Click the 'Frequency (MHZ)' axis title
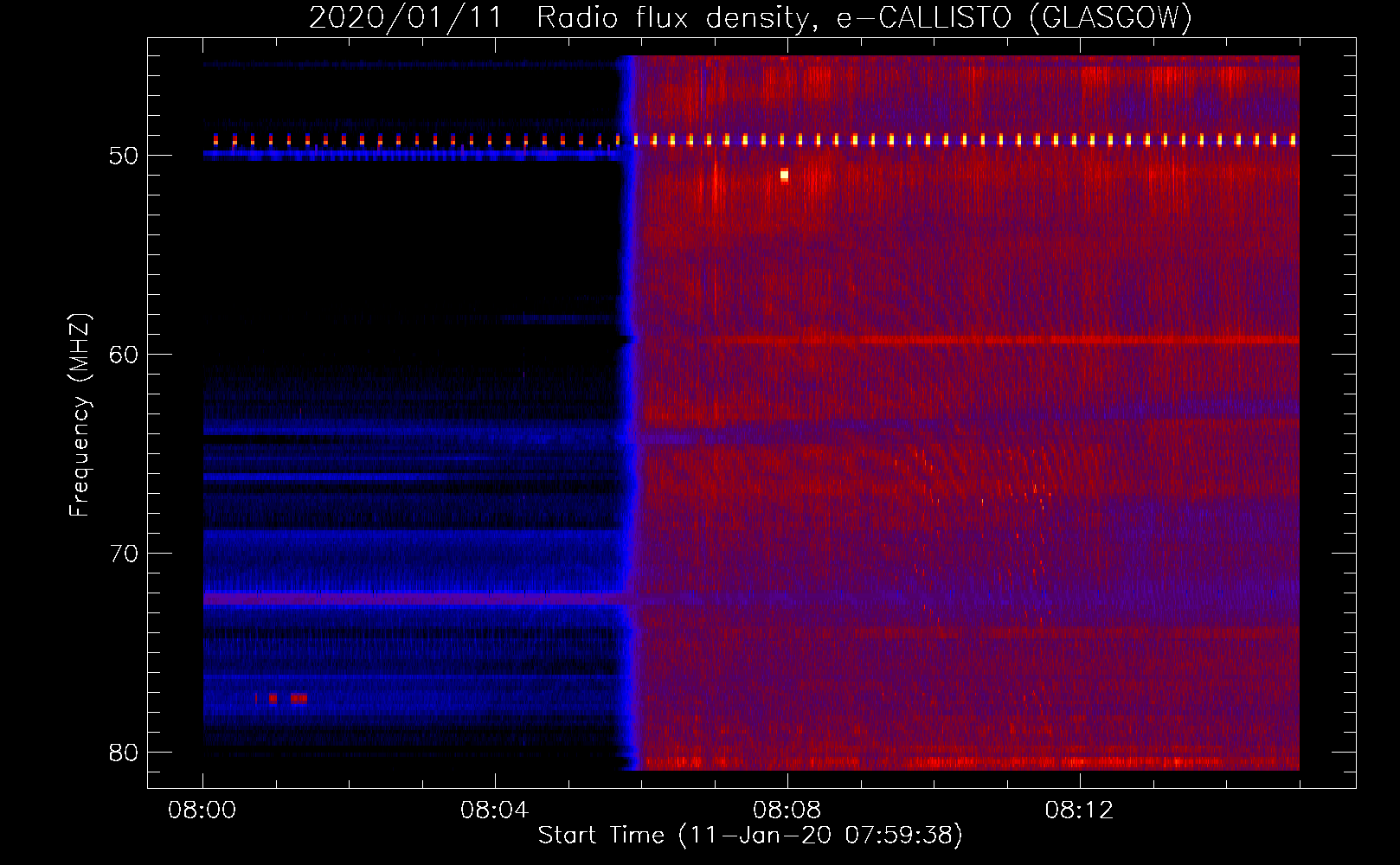 point(79,415)
